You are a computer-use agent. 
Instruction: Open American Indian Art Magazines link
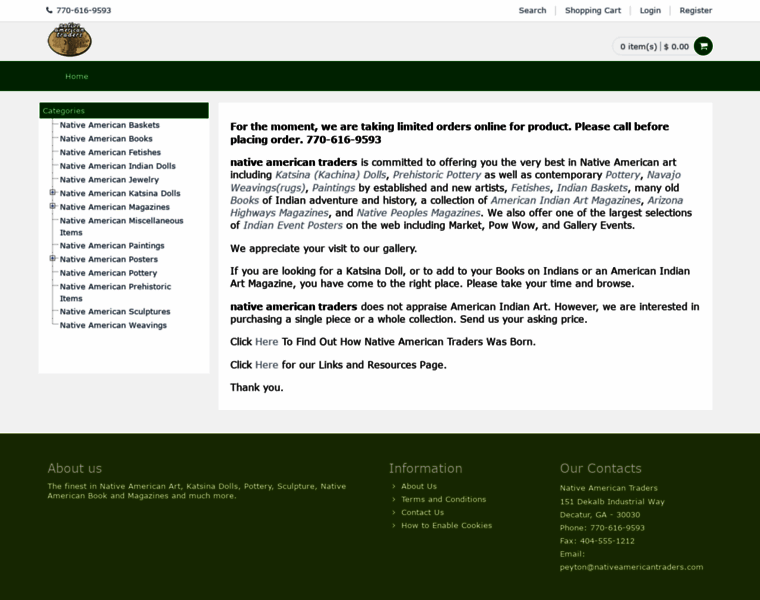[x=566, y=200]
